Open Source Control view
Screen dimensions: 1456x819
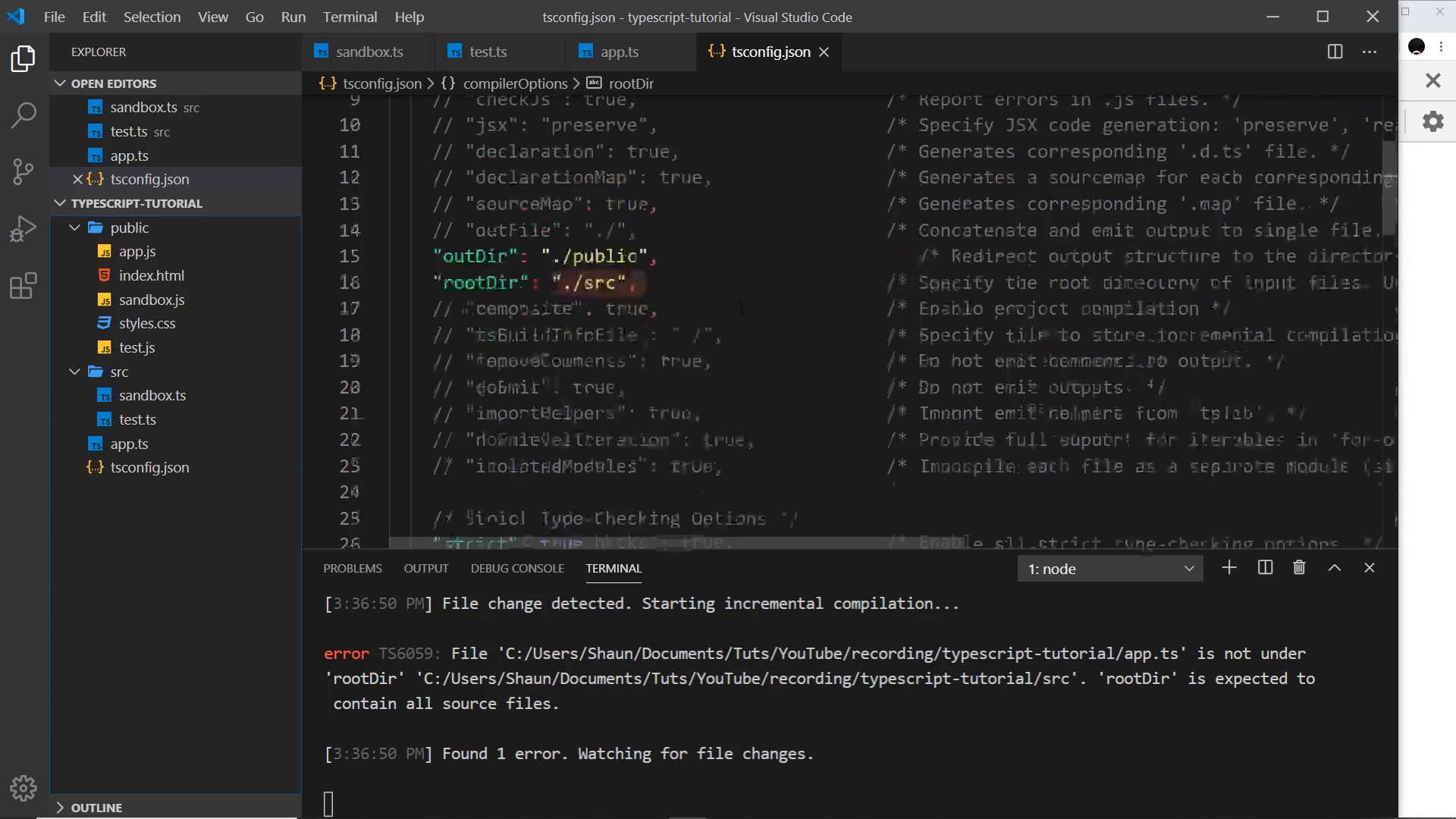[x=24, y=171]
